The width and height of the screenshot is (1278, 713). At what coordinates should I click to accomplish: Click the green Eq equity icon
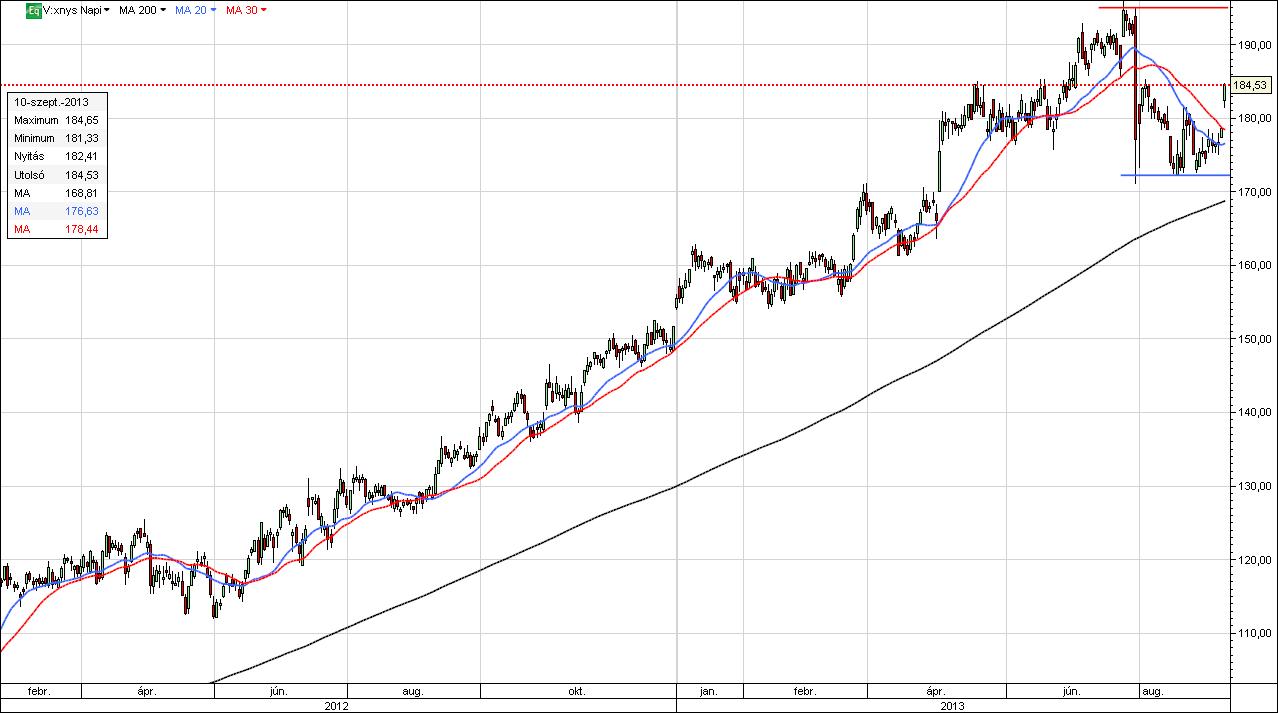click(33, 10)
